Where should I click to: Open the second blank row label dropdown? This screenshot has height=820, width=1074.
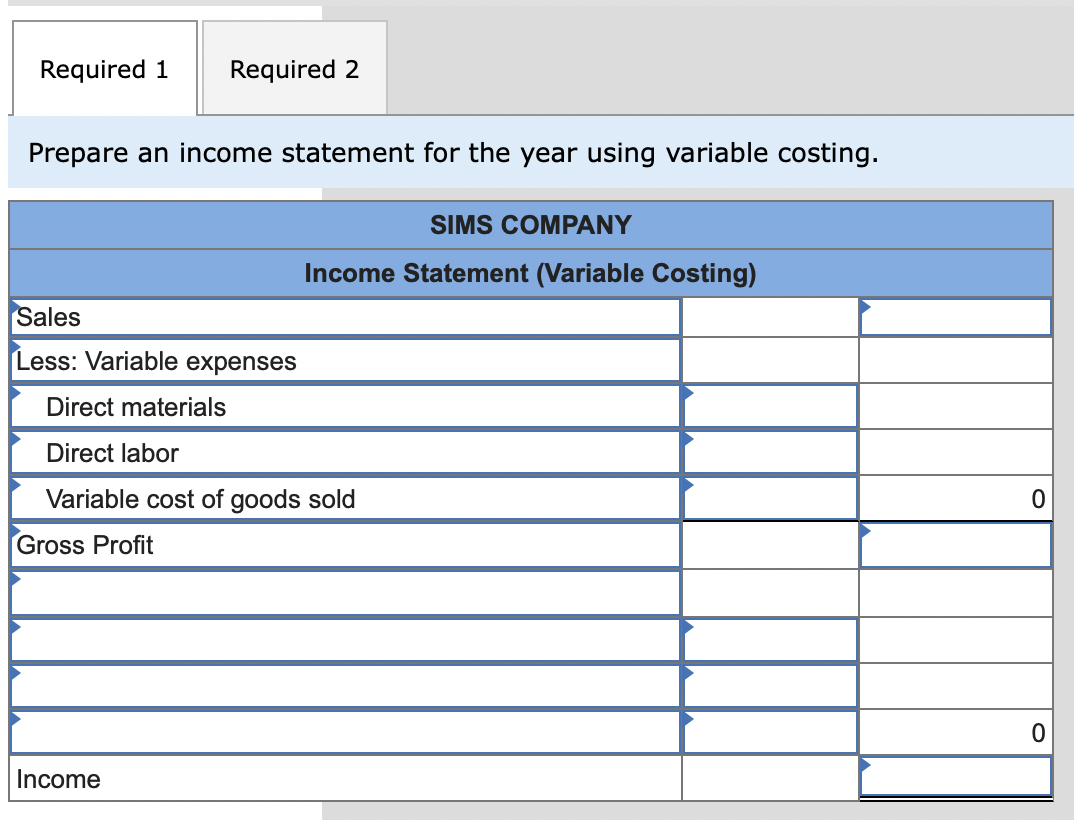[345, 640]
